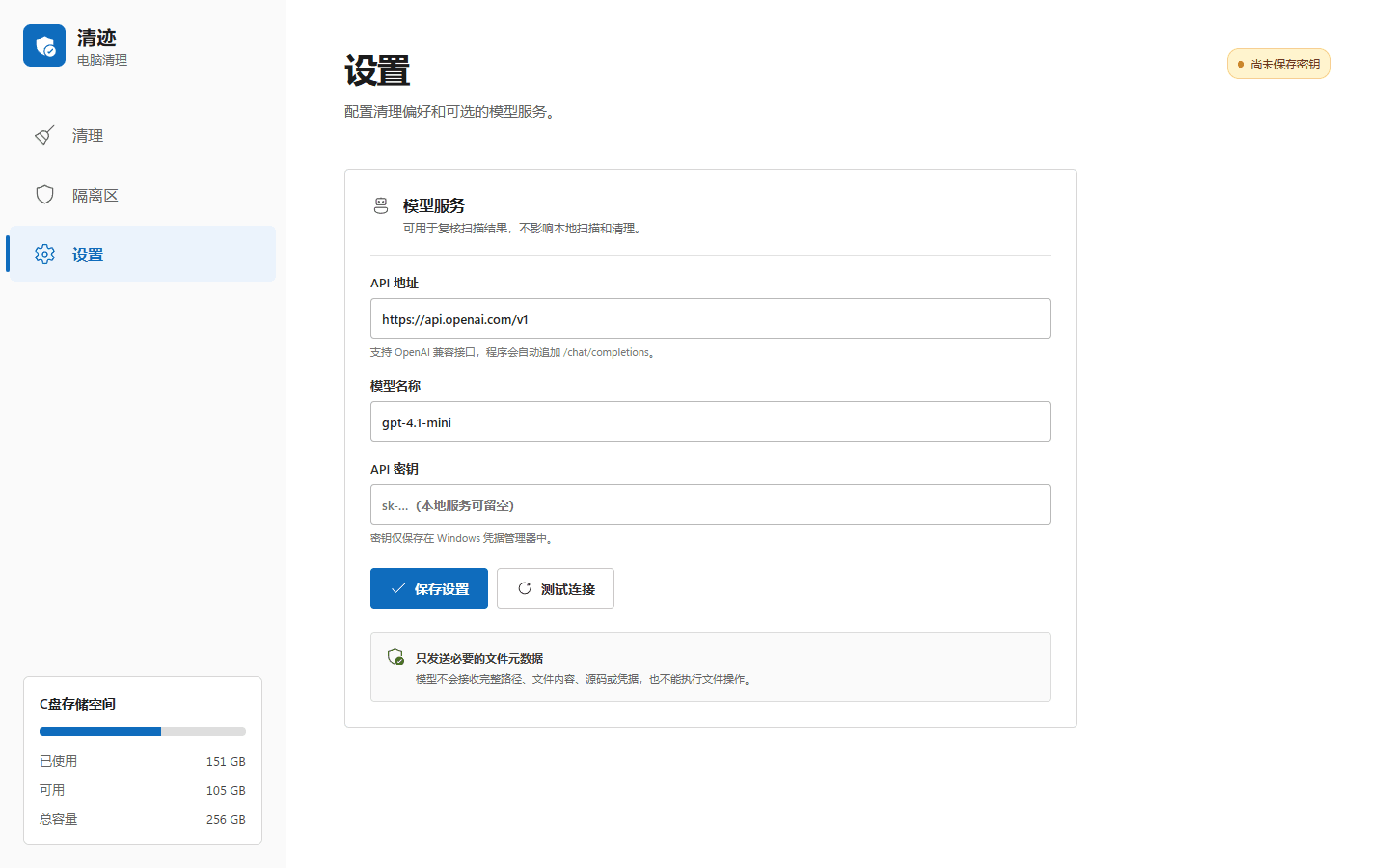1389x868 pixels.
Task: Click the 可用于复核扫描结果 description text
Action: (525, 229)
